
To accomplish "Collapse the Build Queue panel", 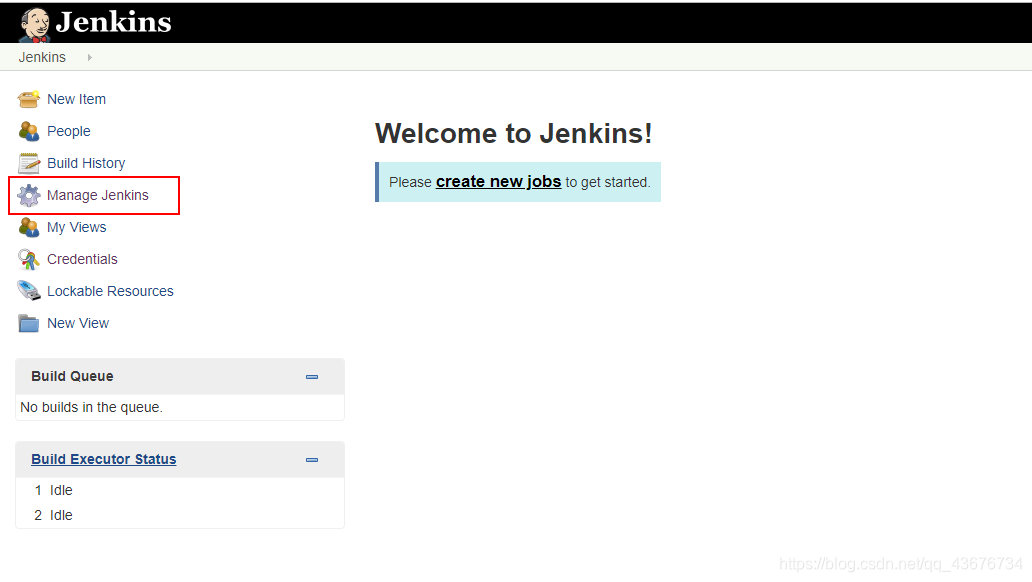I will (x=312, y=377).
